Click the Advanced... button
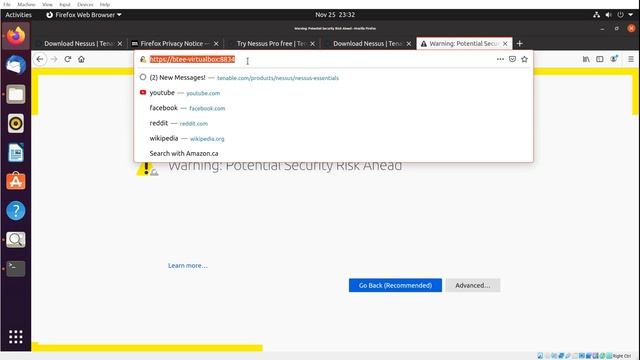 [x=473, y=285]
